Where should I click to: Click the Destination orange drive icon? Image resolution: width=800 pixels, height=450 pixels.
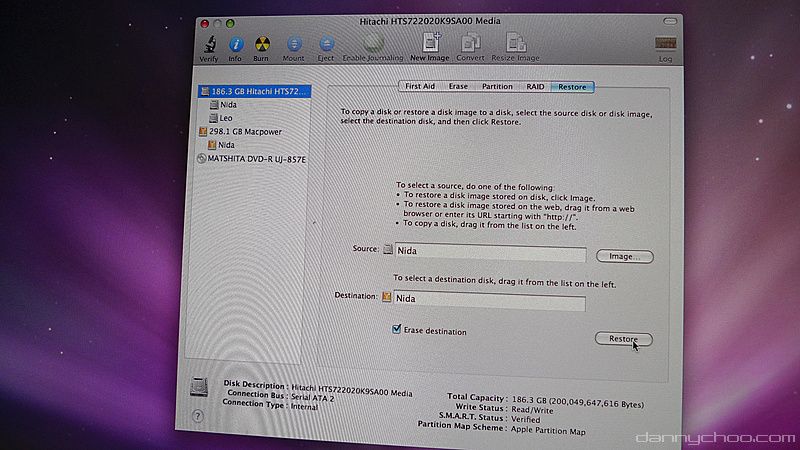coord(386,296)
